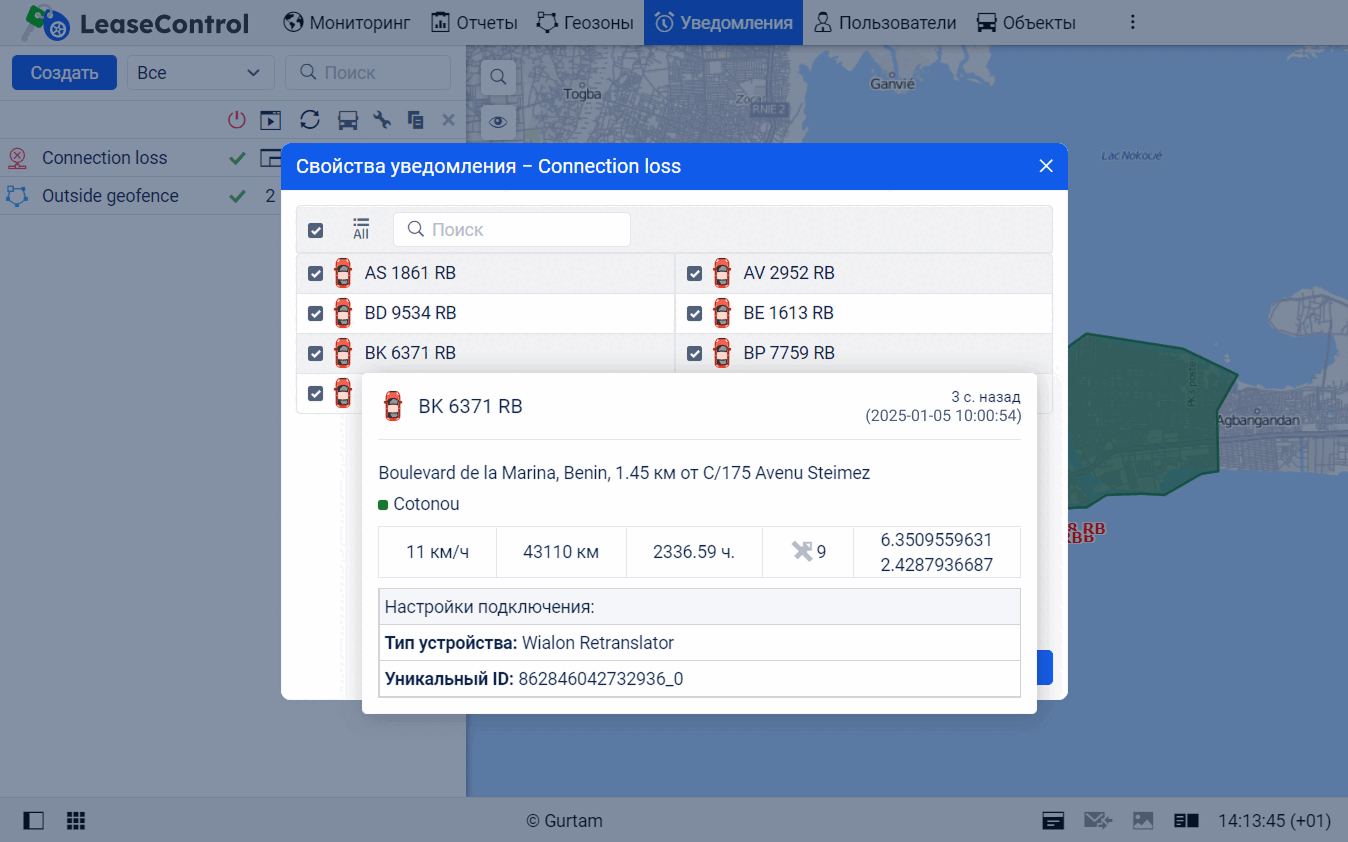Uncheck the BD 9534 RB checkbox
This screenshot has width=1348, height=842.
pyautogui.click(x=316, y=313)
